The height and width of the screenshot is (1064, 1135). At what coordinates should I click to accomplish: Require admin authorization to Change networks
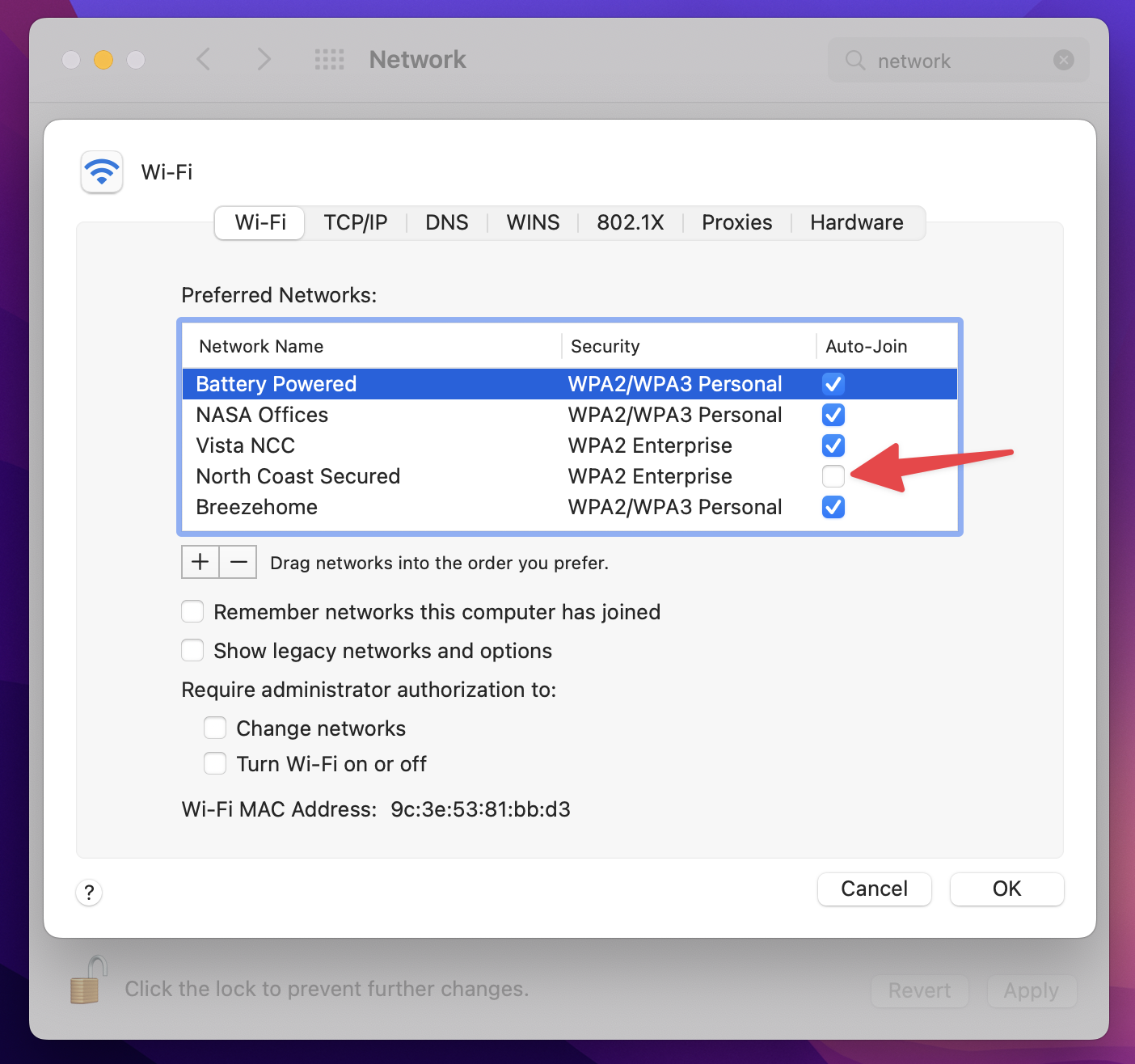tap(215, 728)
